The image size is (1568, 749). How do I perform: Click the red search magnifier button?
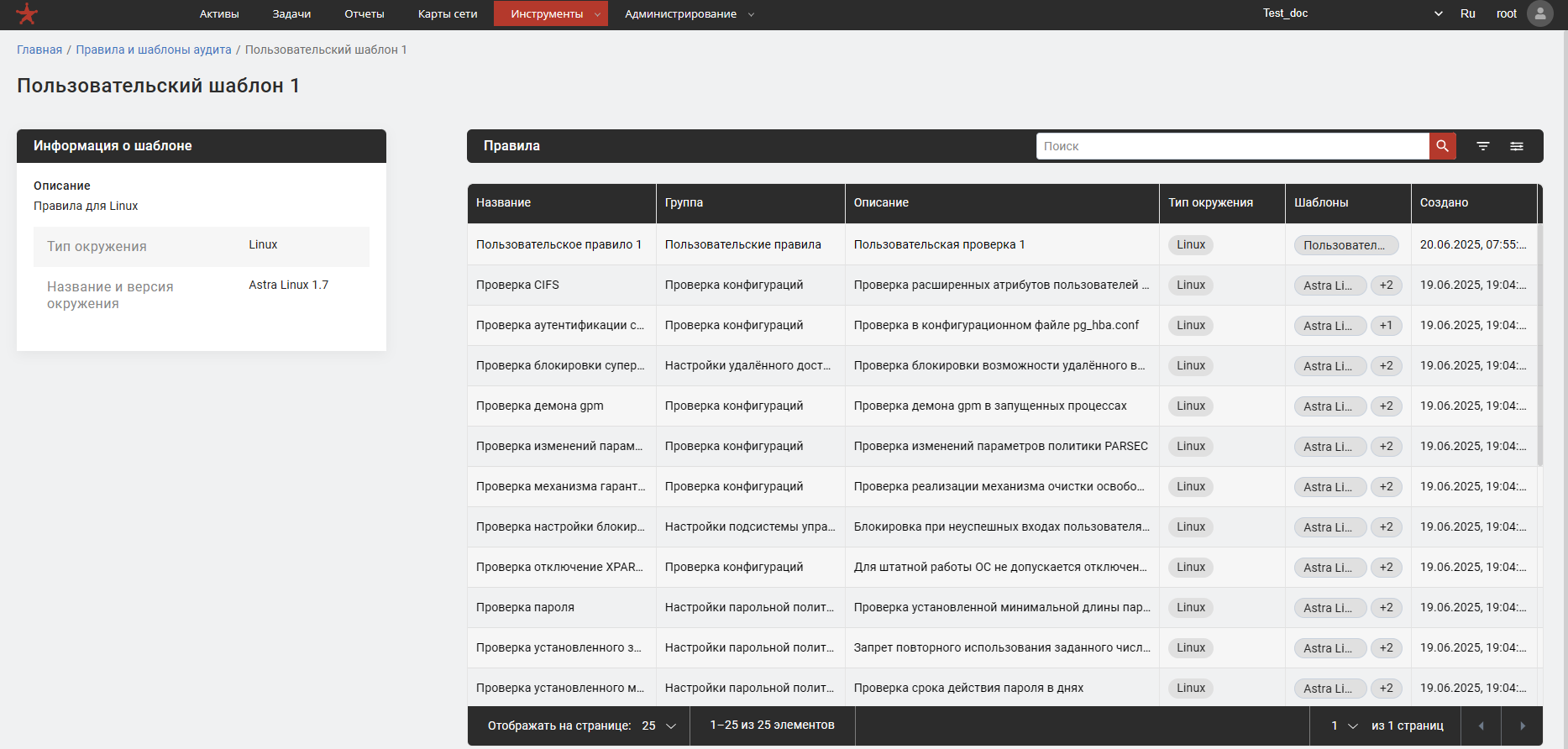click(x=1442, y=146)
